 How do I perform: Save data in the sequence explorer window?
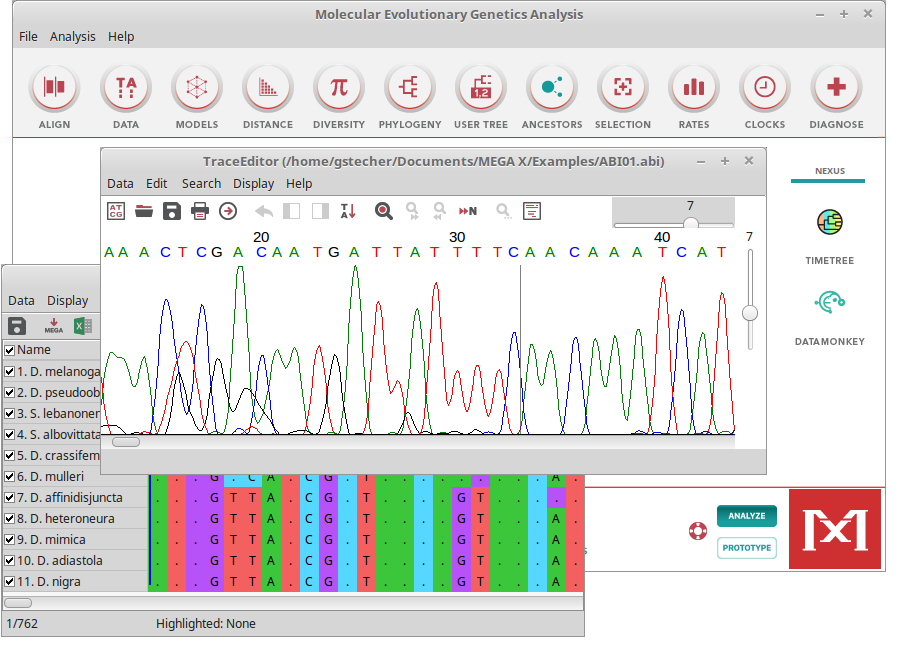click(17, 326)
